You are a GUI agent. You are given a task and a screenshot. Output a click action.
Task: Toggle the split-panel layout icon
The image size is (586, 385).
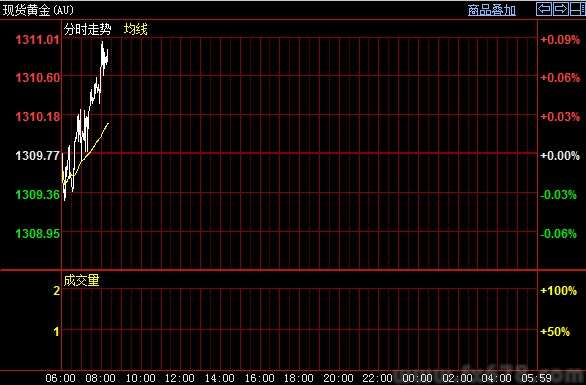(x=578, y=9)
